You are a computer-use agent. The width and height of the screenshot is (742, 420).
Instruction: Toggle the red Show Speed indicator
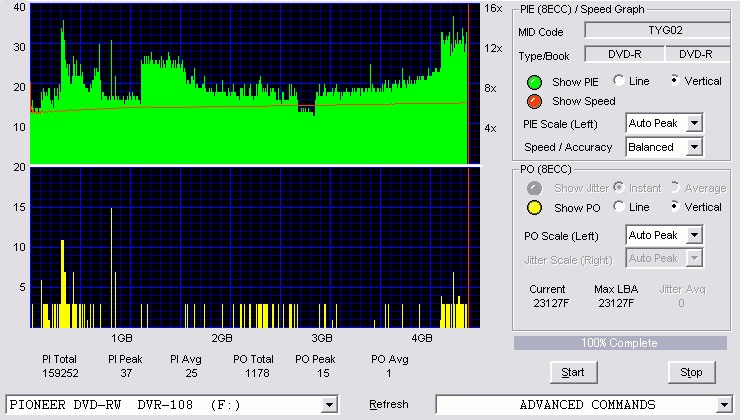point(534,101)
